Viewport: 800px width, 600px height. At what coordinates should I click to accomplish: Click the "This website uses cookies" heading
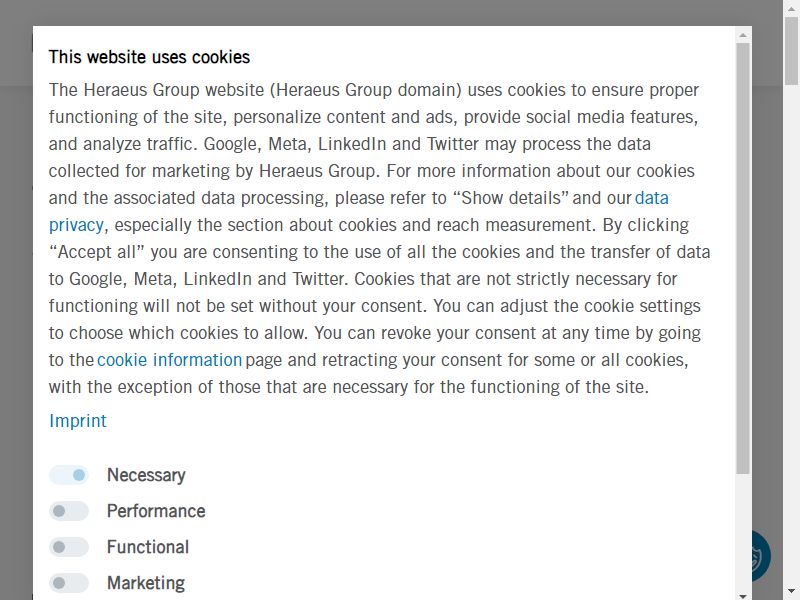(149, 57)
